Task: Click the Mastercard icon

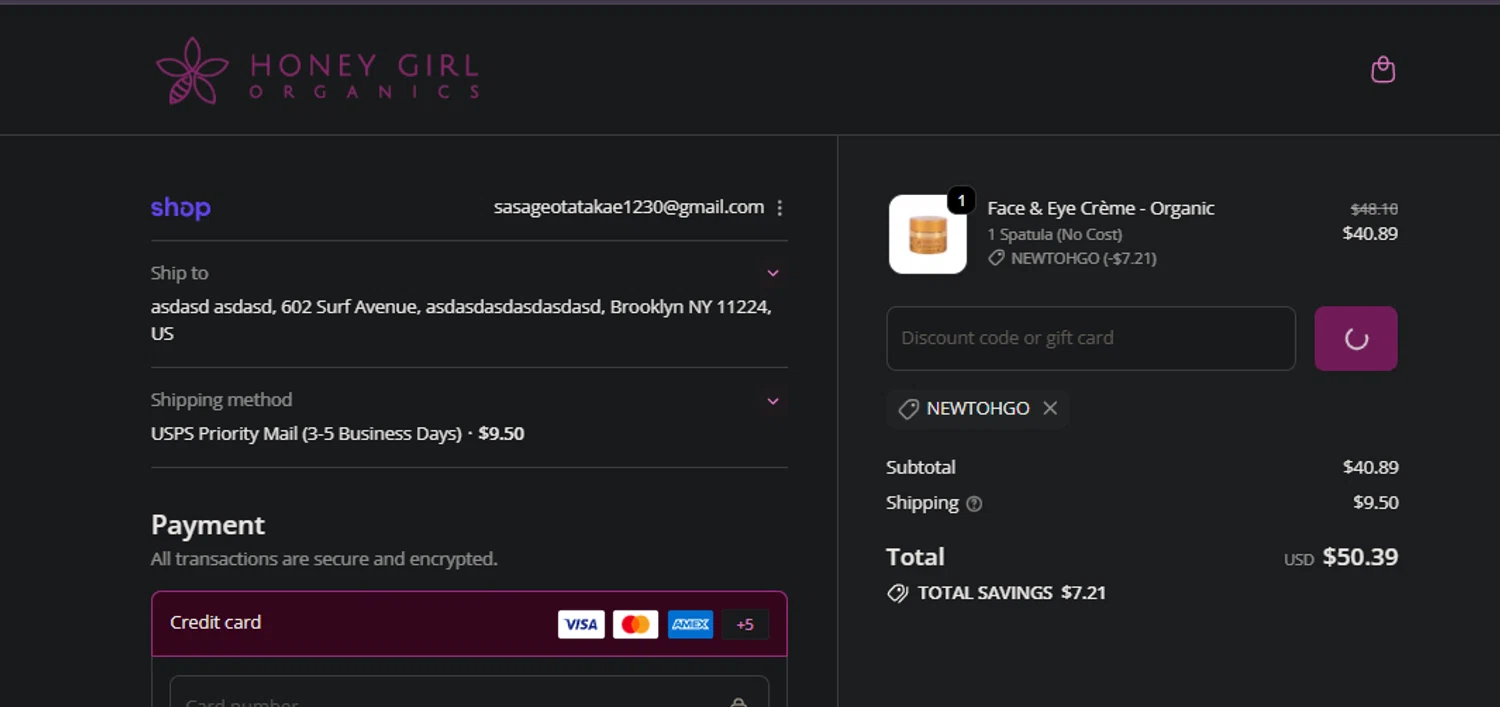Action: point(636,624)
